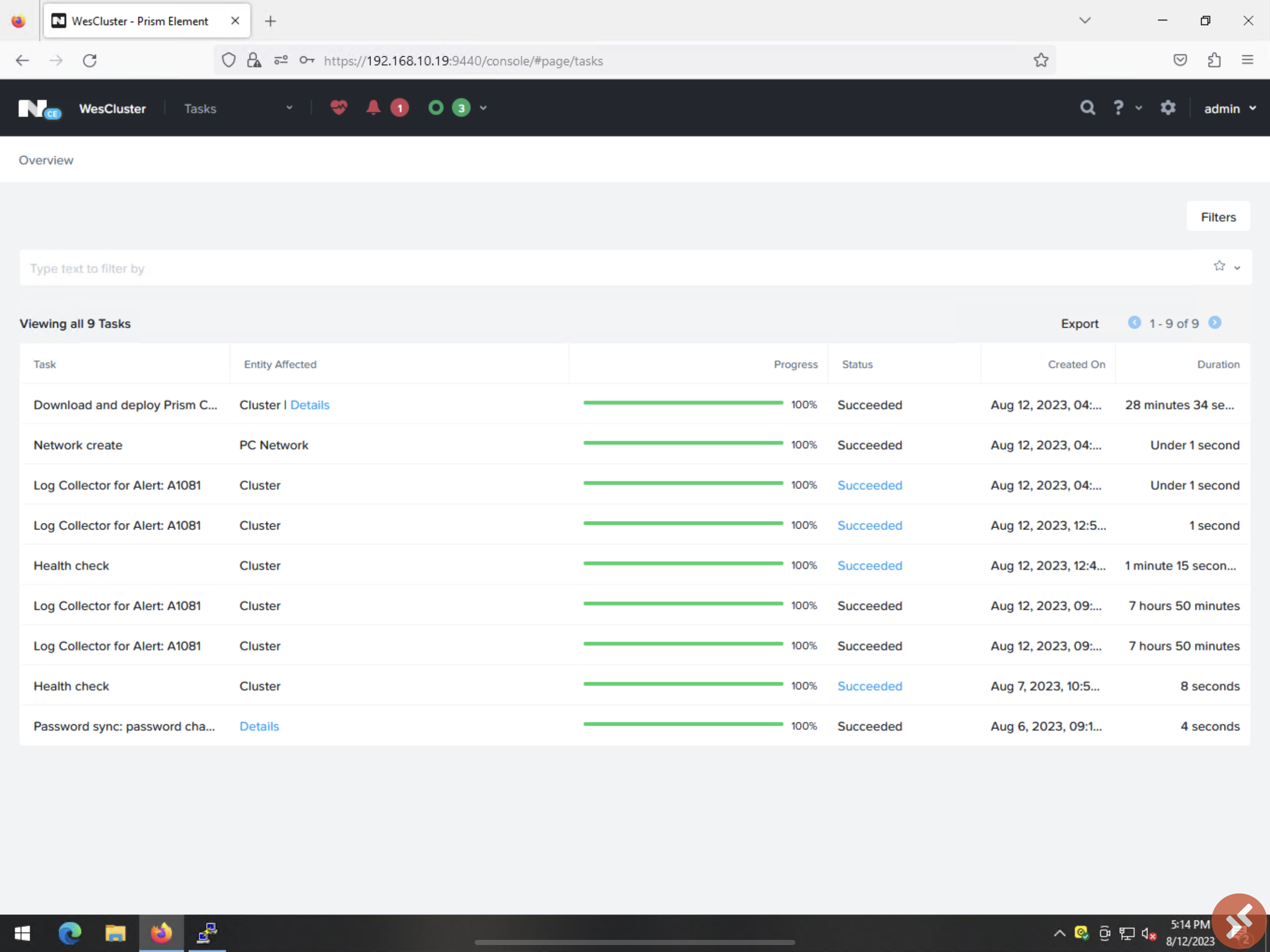The height and width of the screenshot is (952, 1270).
Task: Click Details link for Prism Central deploy task
Action: (x=310, y=405)
